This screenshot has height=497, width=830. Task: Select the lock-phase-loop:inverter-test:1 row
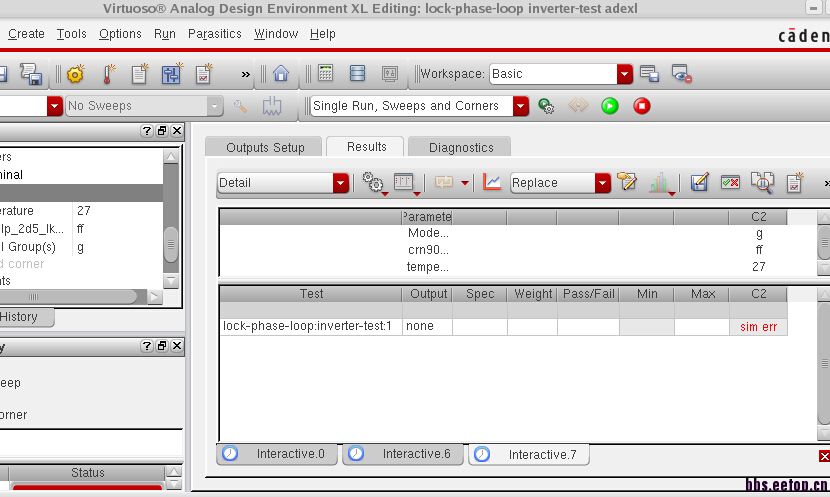pyautogui.click(x=503, y=327)
